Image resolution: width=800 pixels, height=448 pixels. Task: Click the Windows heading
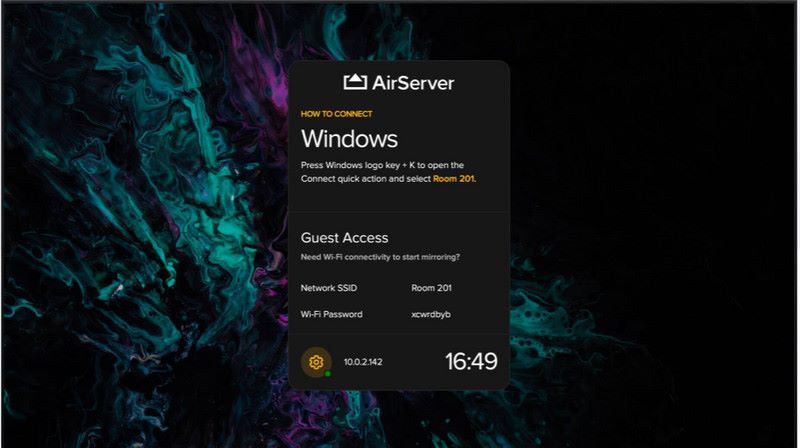pos(349,139)
